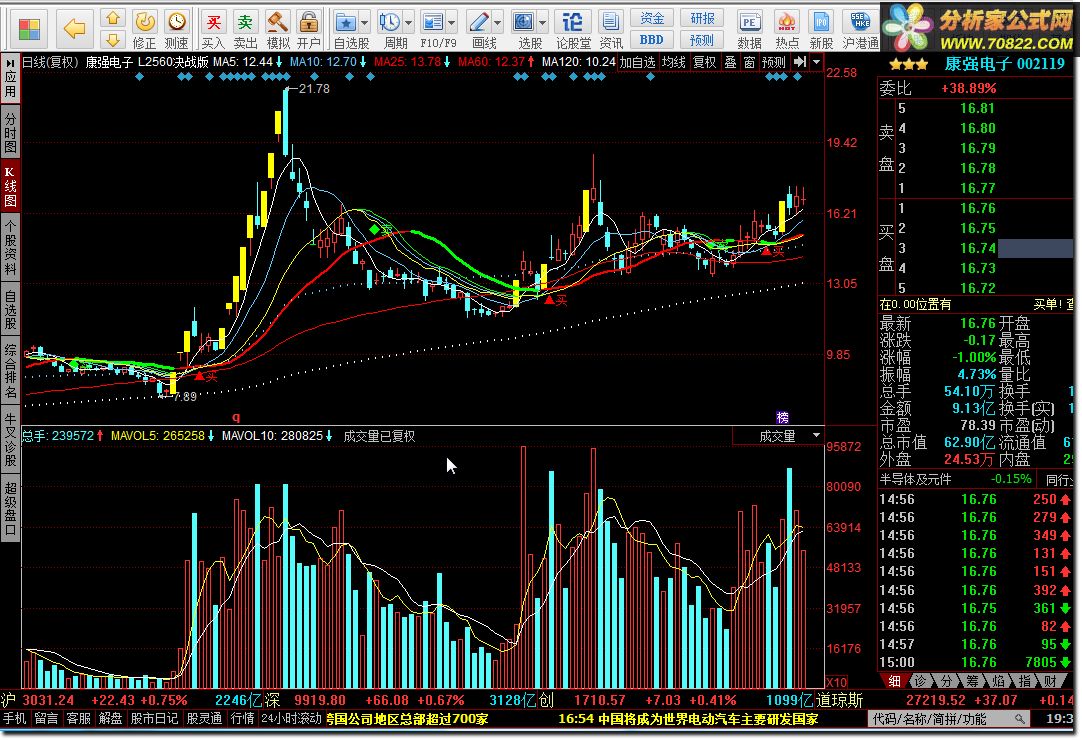Click the 买入 buy icon
The width and height of the screenshot is (1082, 740).
tap(213, 28)
